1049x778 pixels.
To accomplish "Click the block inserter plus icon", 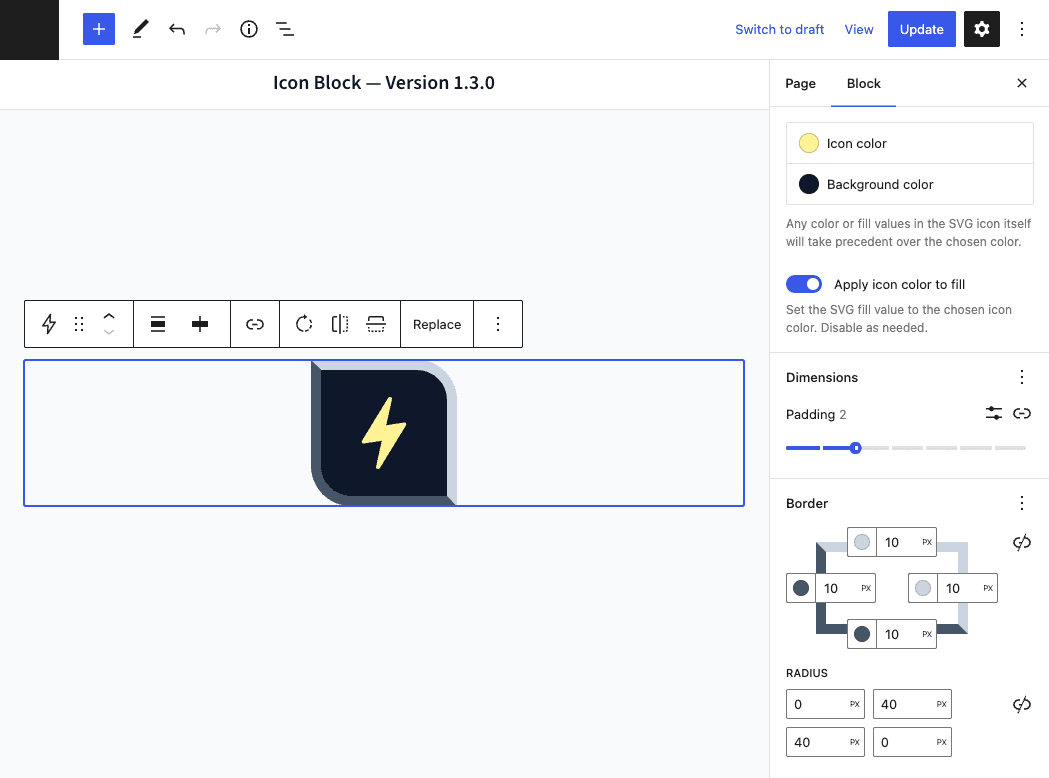I will 98,29.
